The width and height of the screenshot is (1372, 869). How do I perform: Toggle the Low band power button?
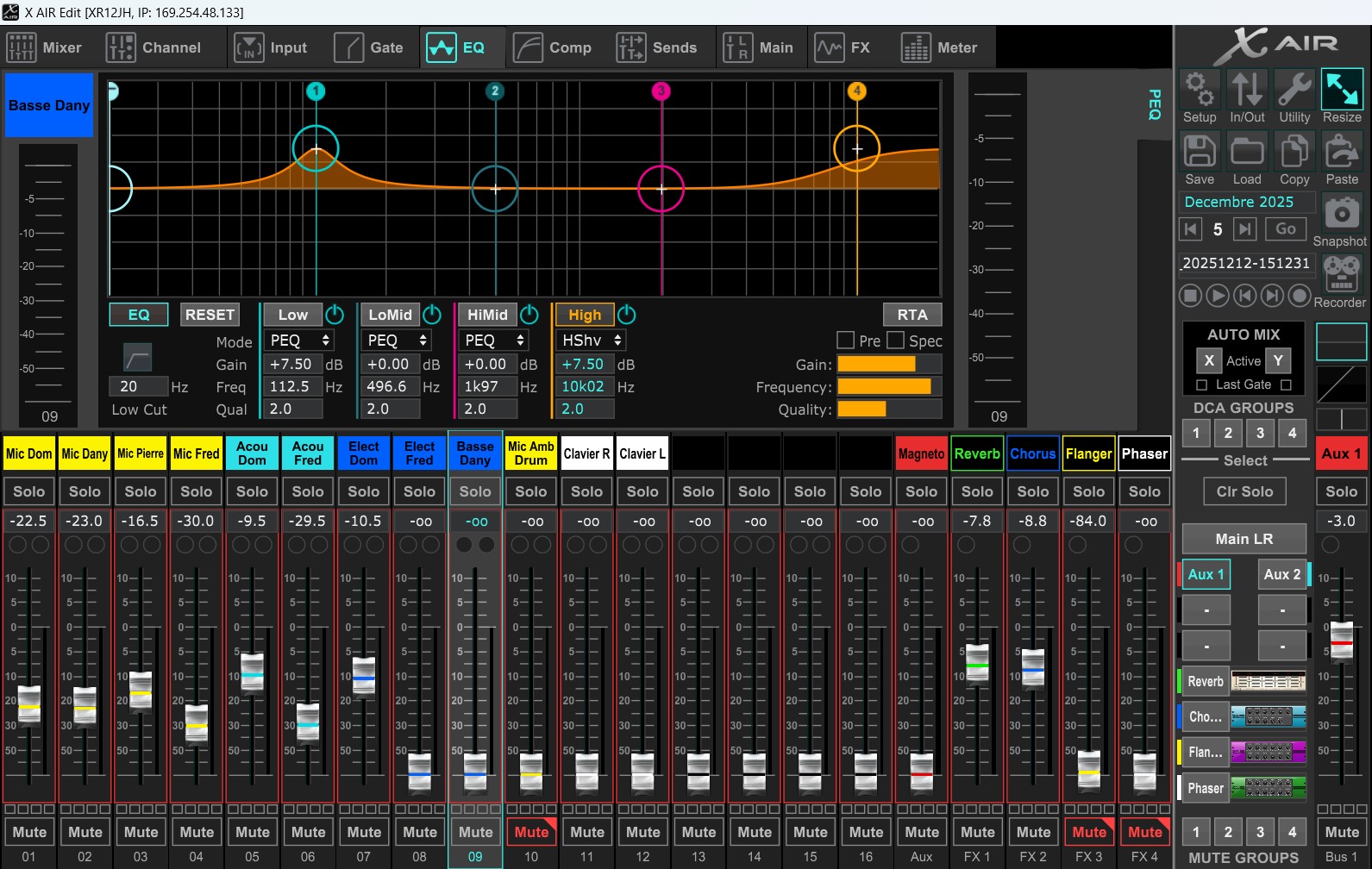tap(335, 315)
